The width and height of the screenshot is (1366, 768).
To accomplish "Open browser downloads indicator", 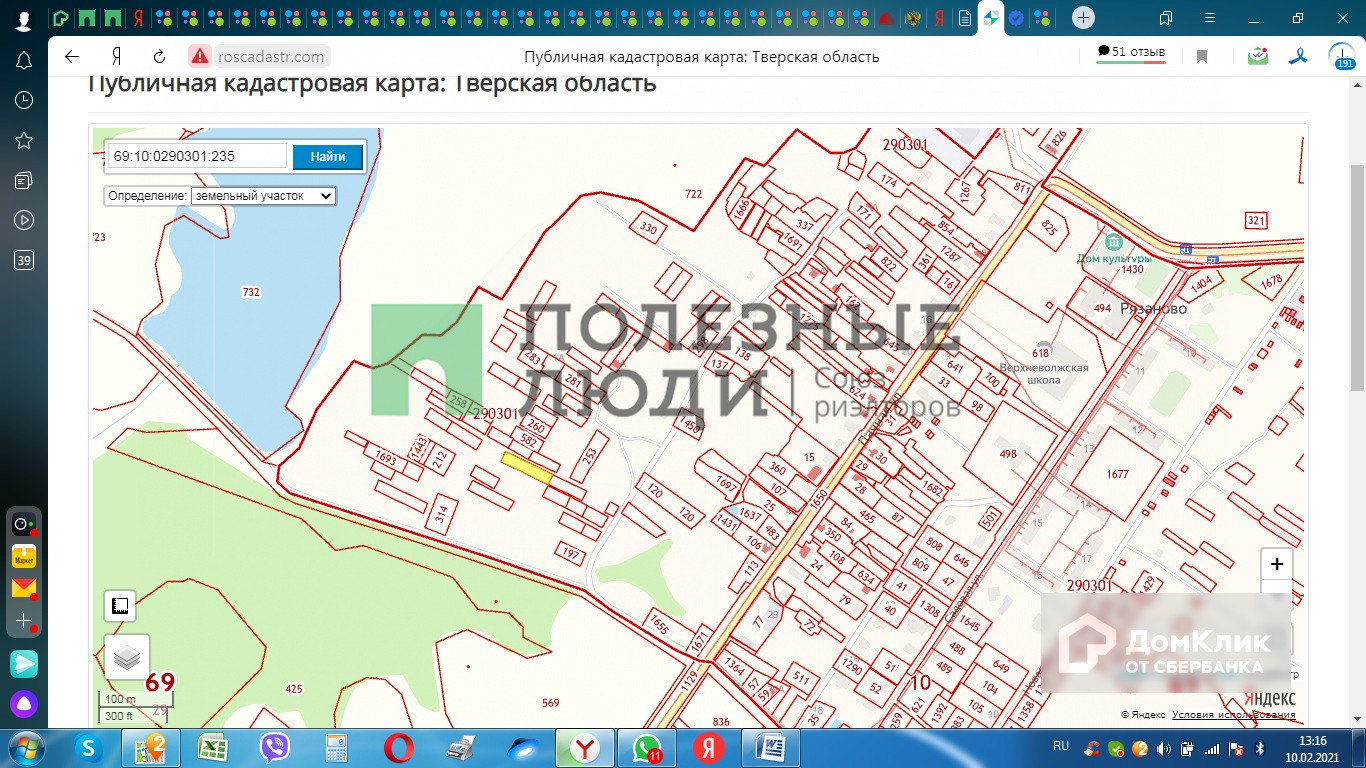I will [x=1341, y=57].
